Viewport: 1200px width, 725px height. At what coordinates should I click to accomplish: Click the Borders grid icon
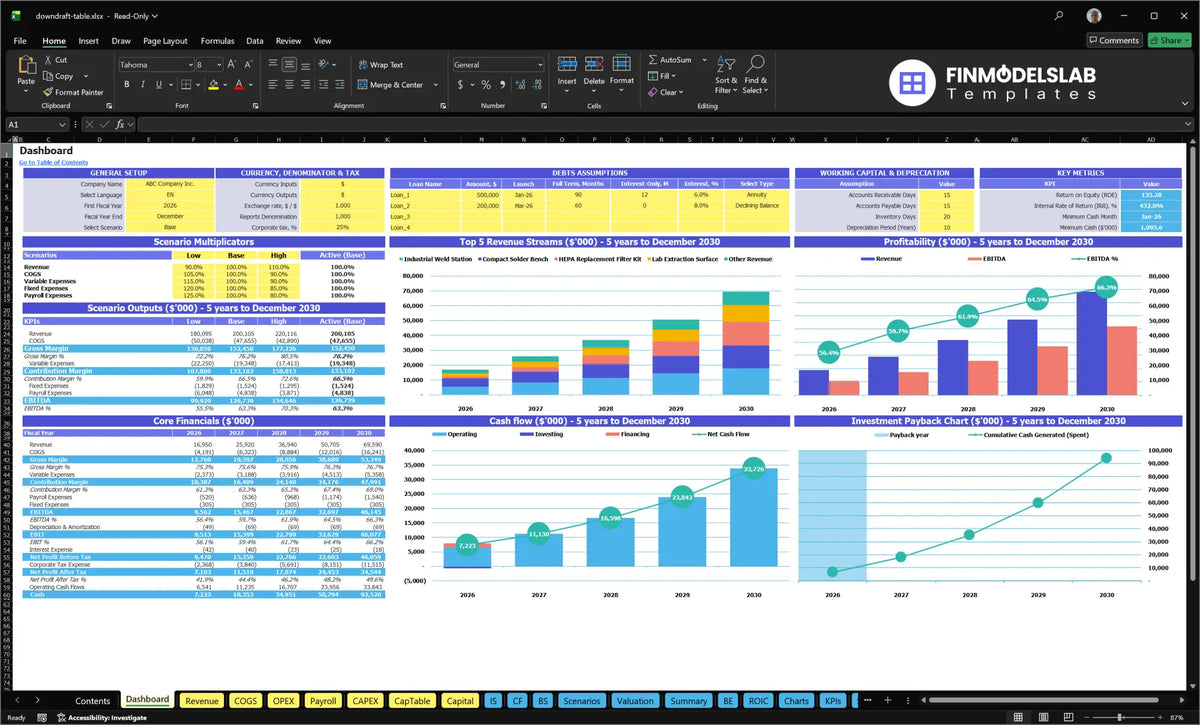click(x=186, y=84)
